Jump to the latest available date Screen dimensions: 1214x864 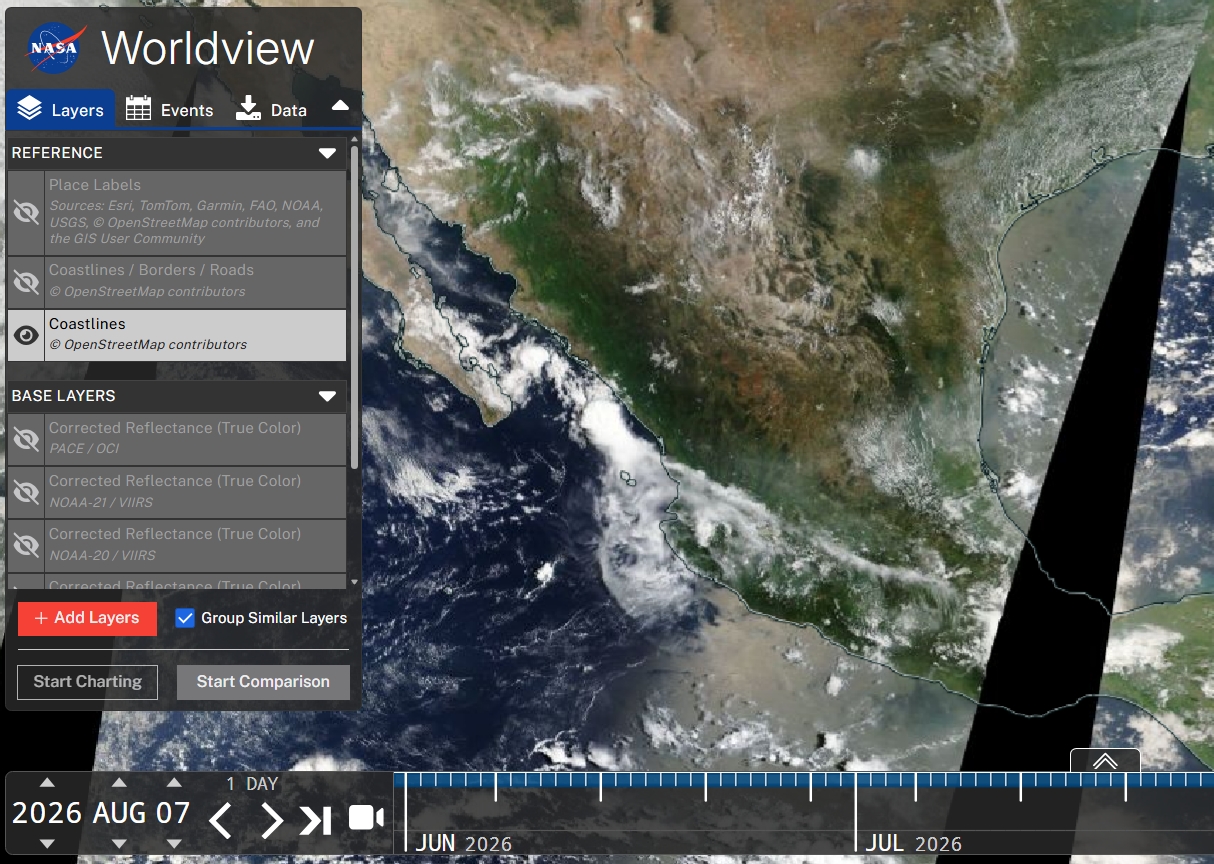point(315,820)
